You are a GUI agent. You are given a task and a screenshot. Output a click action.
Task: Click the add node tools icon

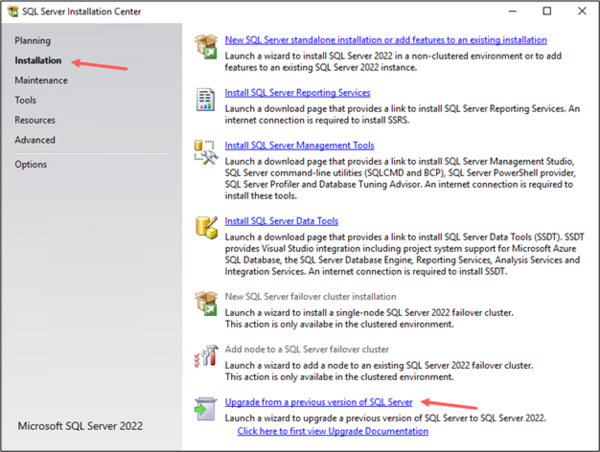point(206,356)
